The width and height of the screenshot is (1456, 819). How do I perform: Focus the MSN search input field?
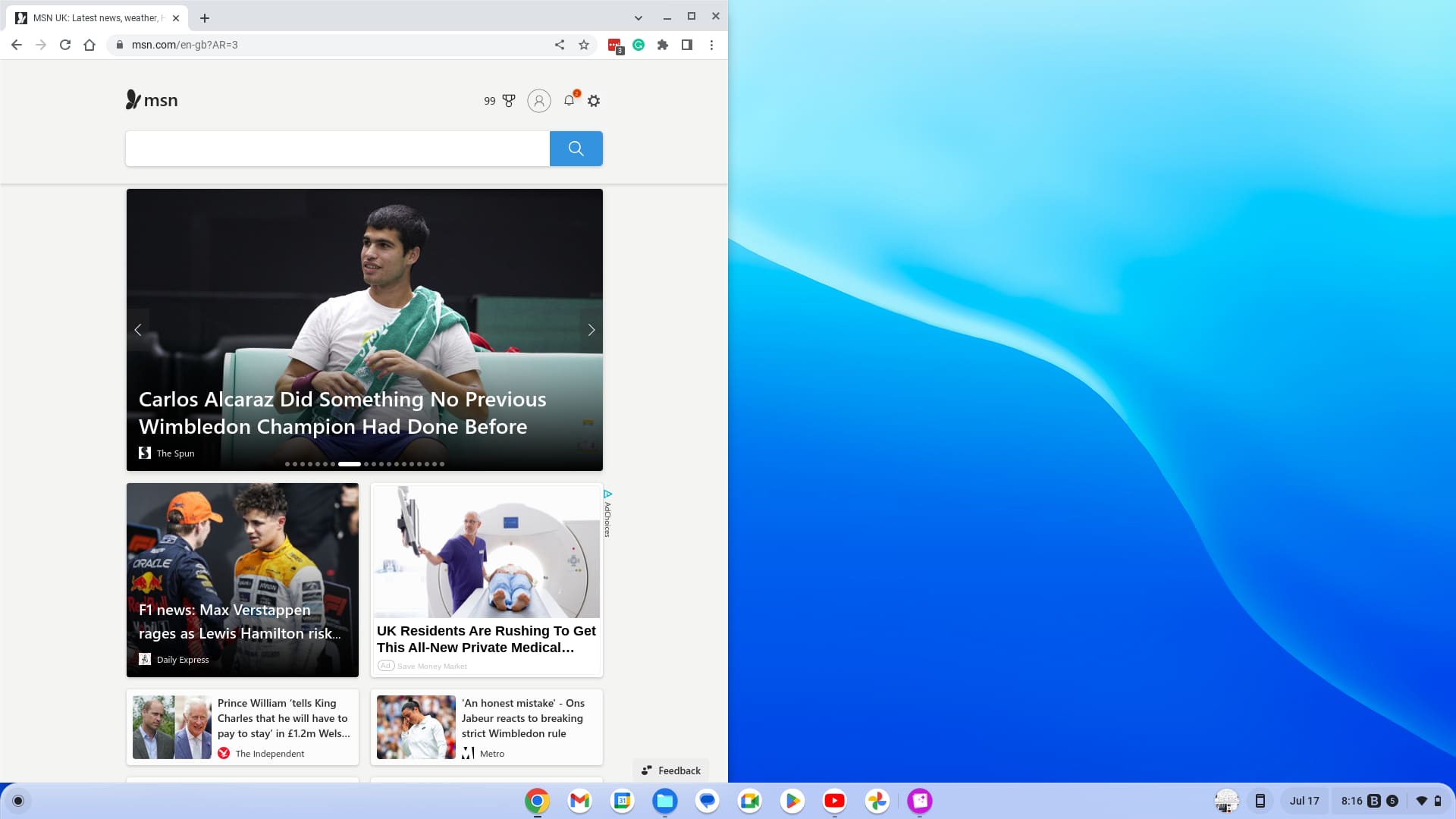(337, 149)
